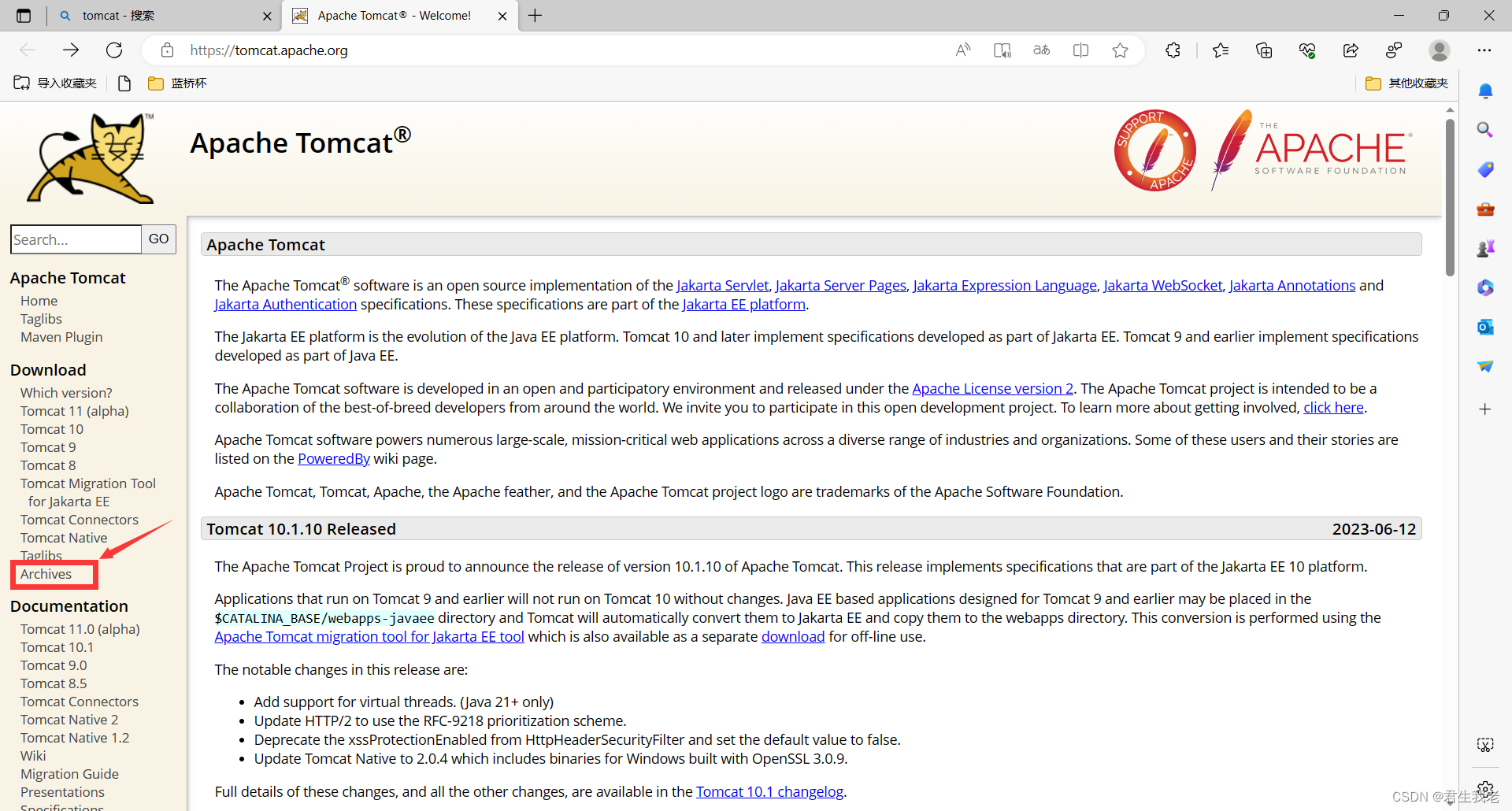Click the sidebar notifications bell icon
The image size is (1512, 811).
pos(1485,91)
